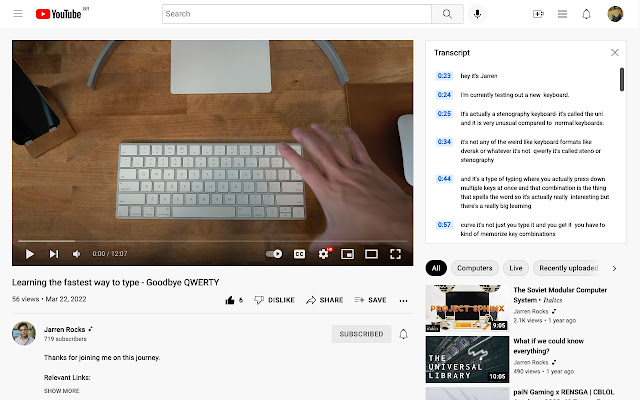Image resolution: width=640 pixels, height=400 pixels.
Task: Show more filter chips with arrow
Action: [614, 269]
